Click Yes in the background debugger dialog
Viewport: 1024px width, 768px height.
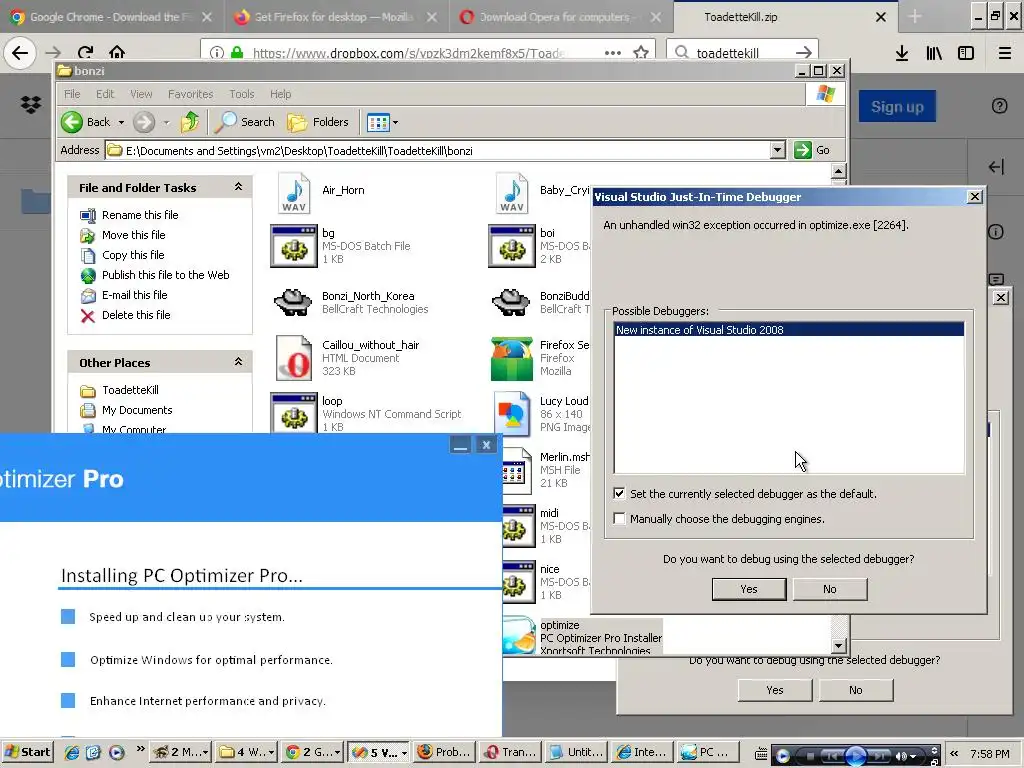pos(775,690)
